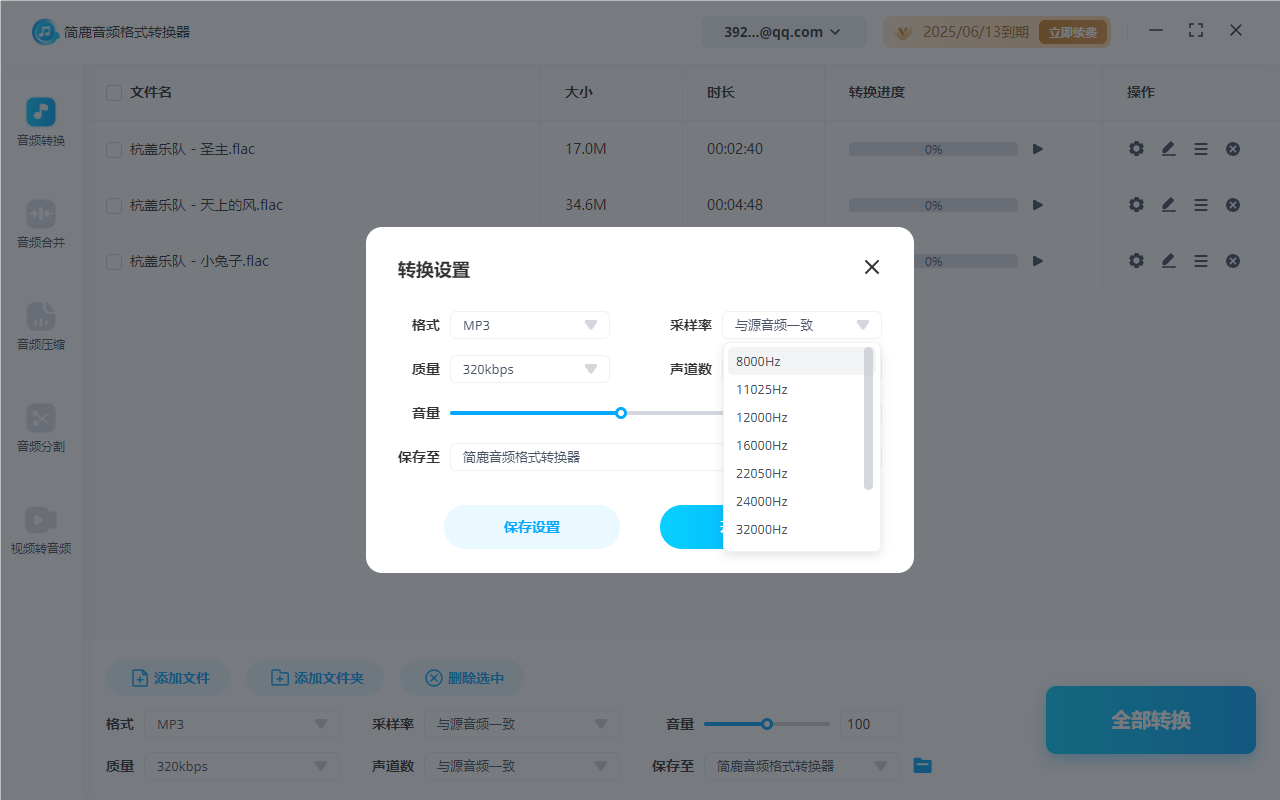Check the checkbox for 杭盖乐队 - 圣主.flac

coord(114,148)
